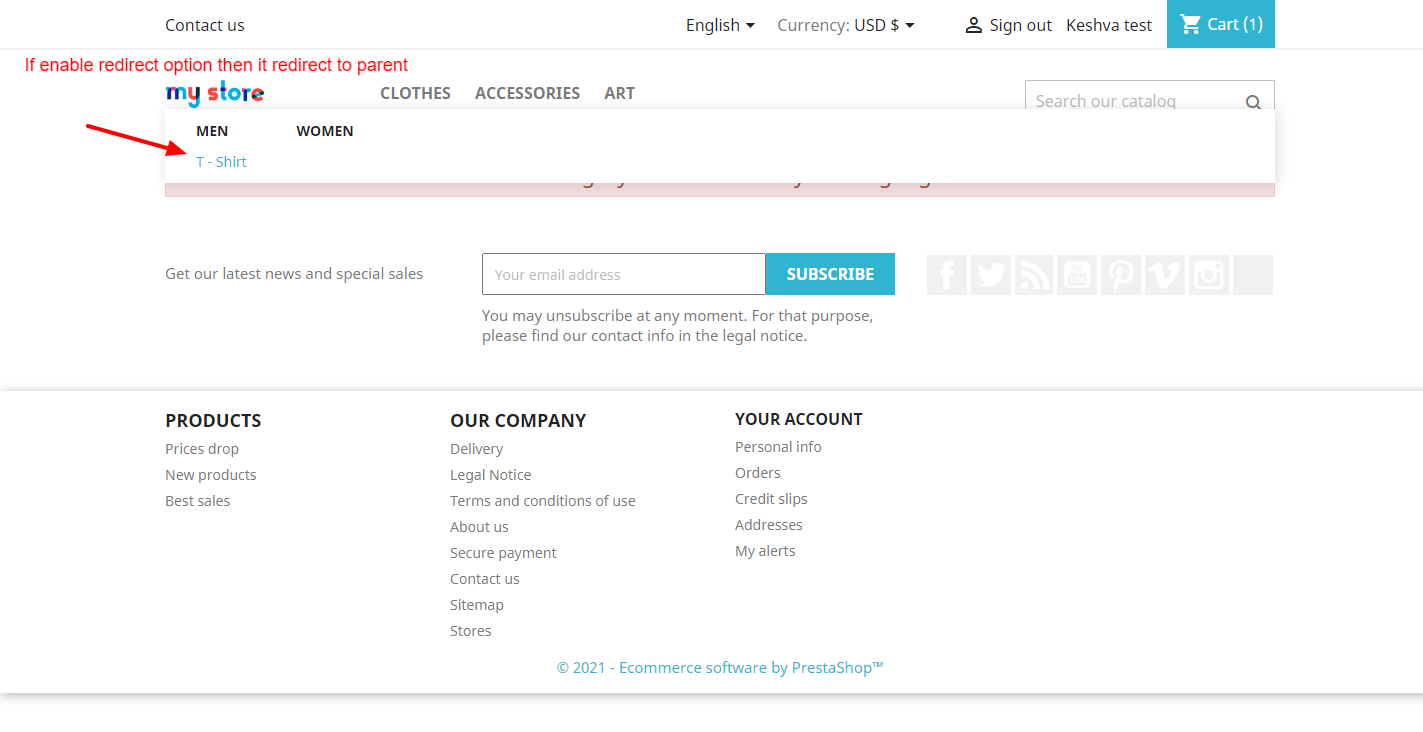Image resolution: width=1423 pixels, height=732 pixels.
Task: Open Terms and conditions of use
Action: coord(543,501)
